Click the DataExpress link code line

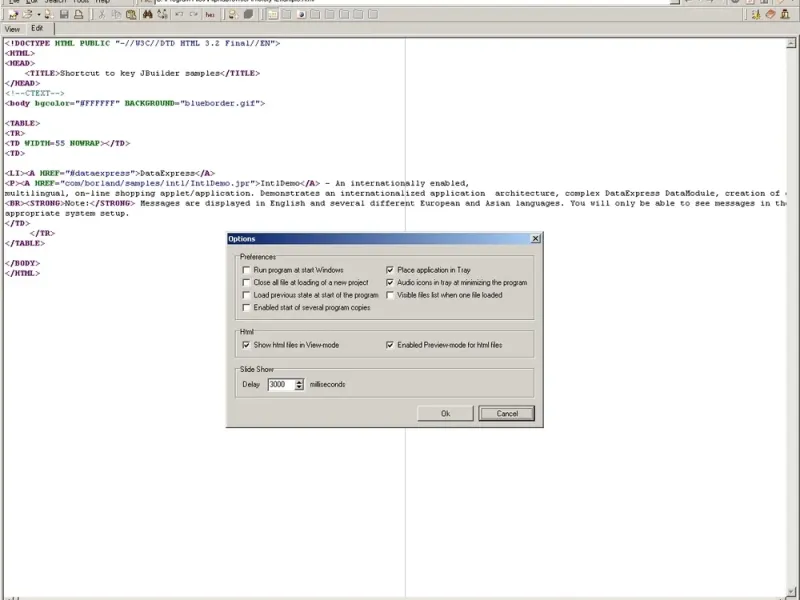[110, 173]
